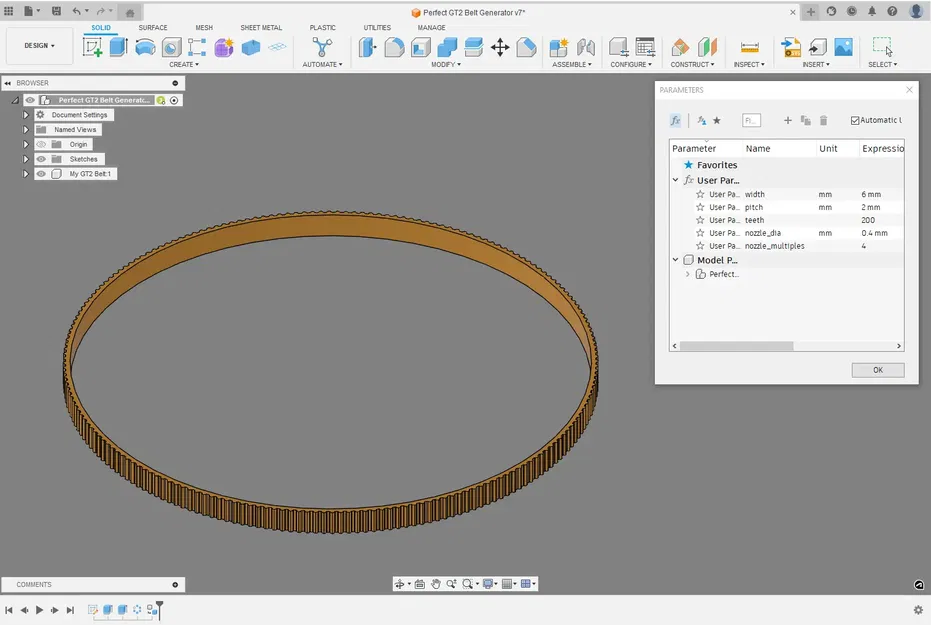
Task: Select the Fillet tool
Action: click(x=394, y=47)
